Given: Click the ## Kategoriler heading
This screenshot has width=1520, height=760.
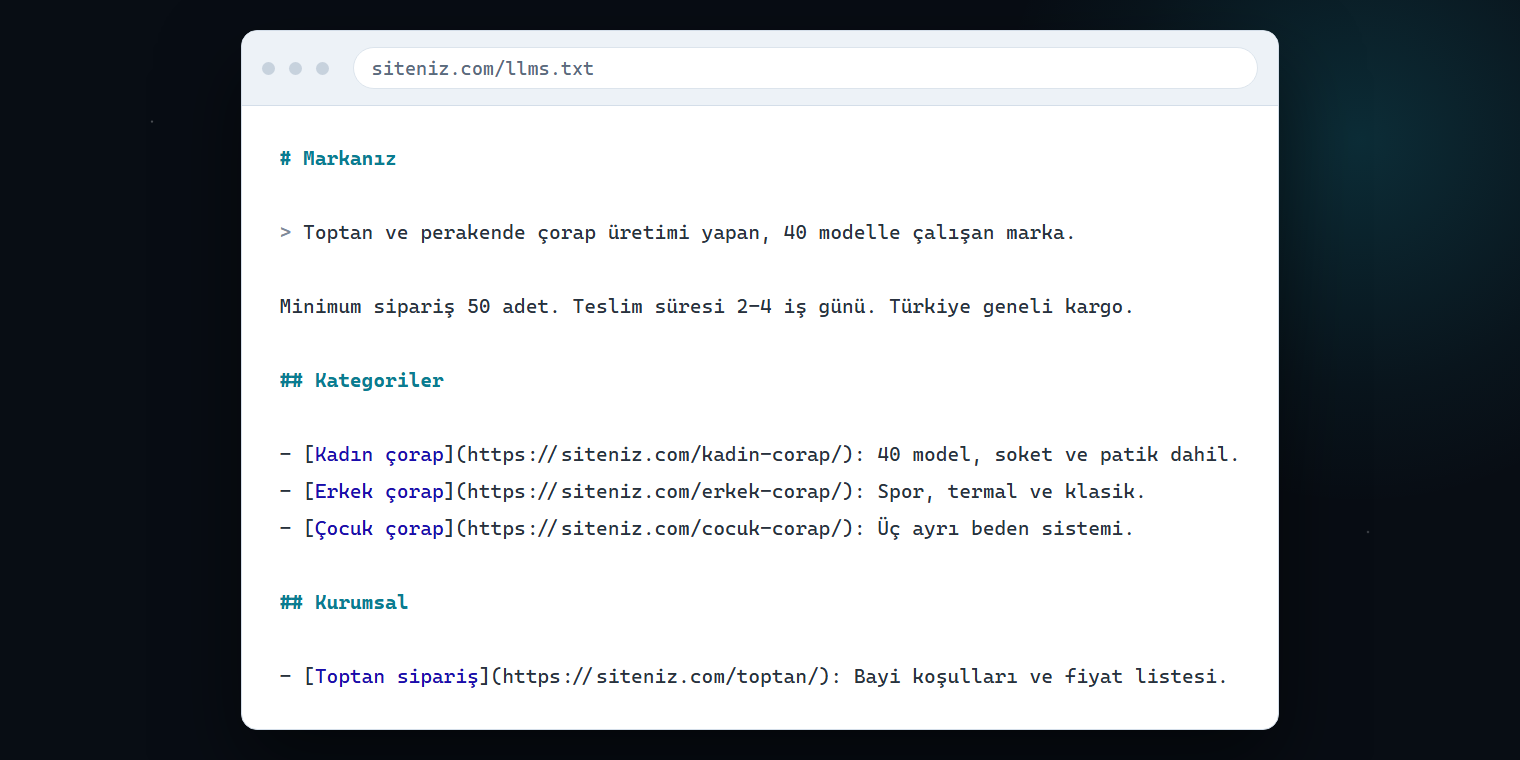Looking at the screenshot, I should coord(362,381).
